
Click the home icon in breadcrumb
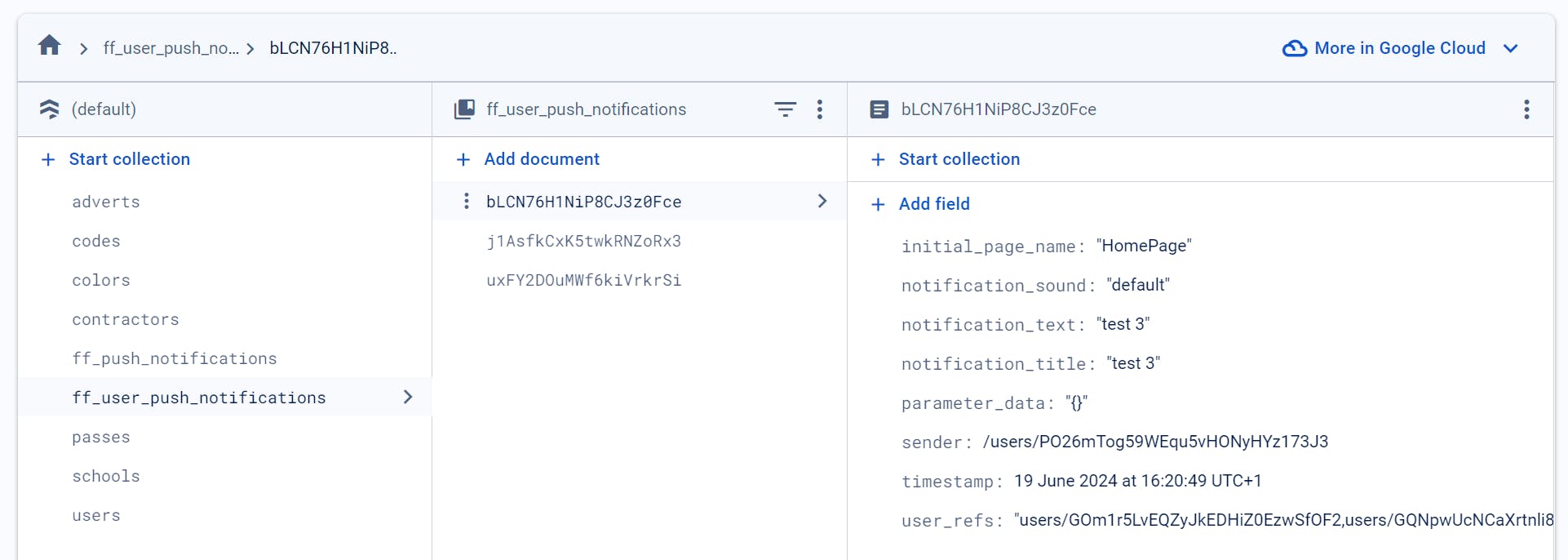tap(50, 46)
